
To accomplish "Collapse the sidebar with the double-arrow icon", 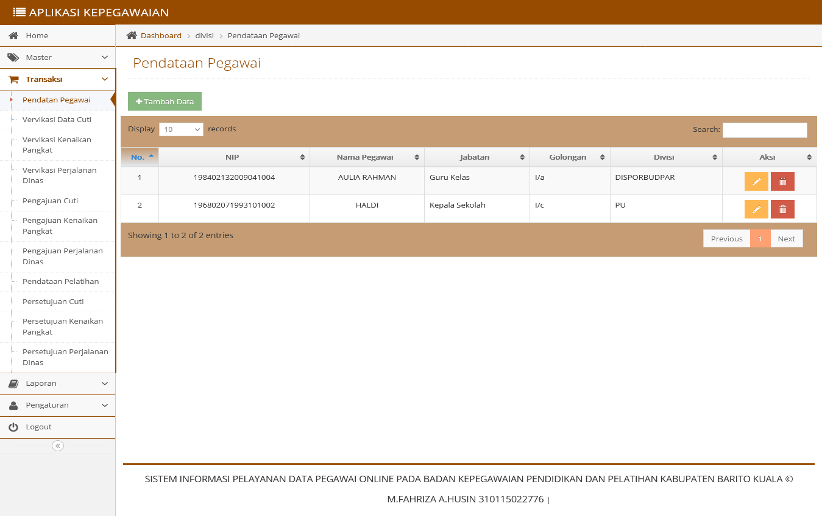I will click(x=58, y=446).
